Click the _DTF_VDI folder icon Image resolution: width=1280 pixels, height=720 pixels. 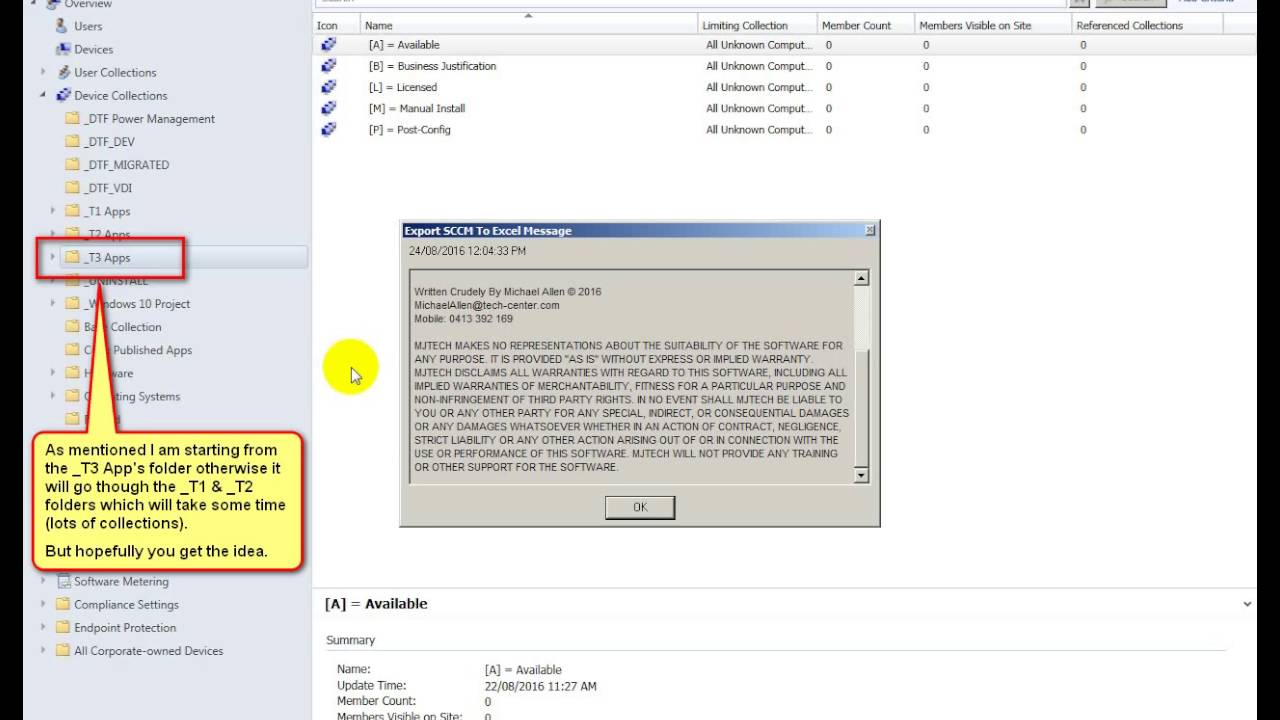(72, 188)
